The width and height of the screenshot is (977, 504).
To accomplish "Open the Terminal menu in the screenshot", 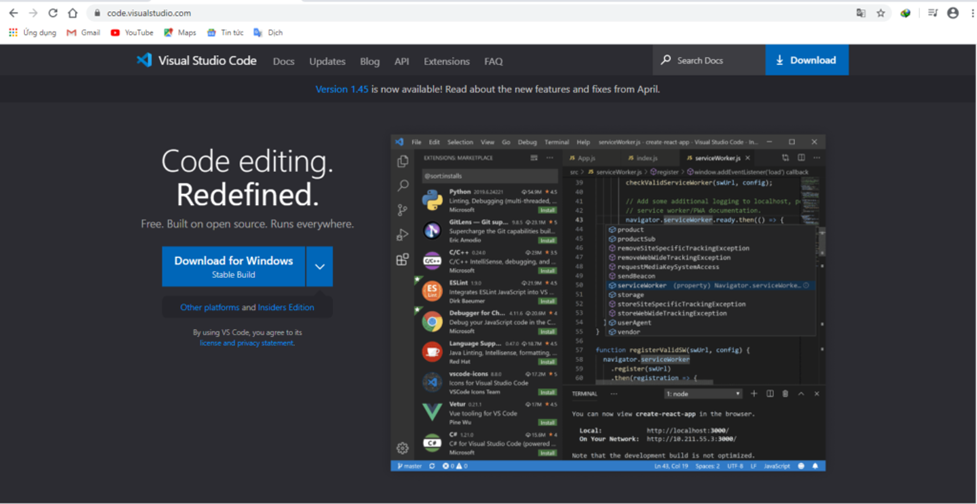I will (x=556, y=142).
